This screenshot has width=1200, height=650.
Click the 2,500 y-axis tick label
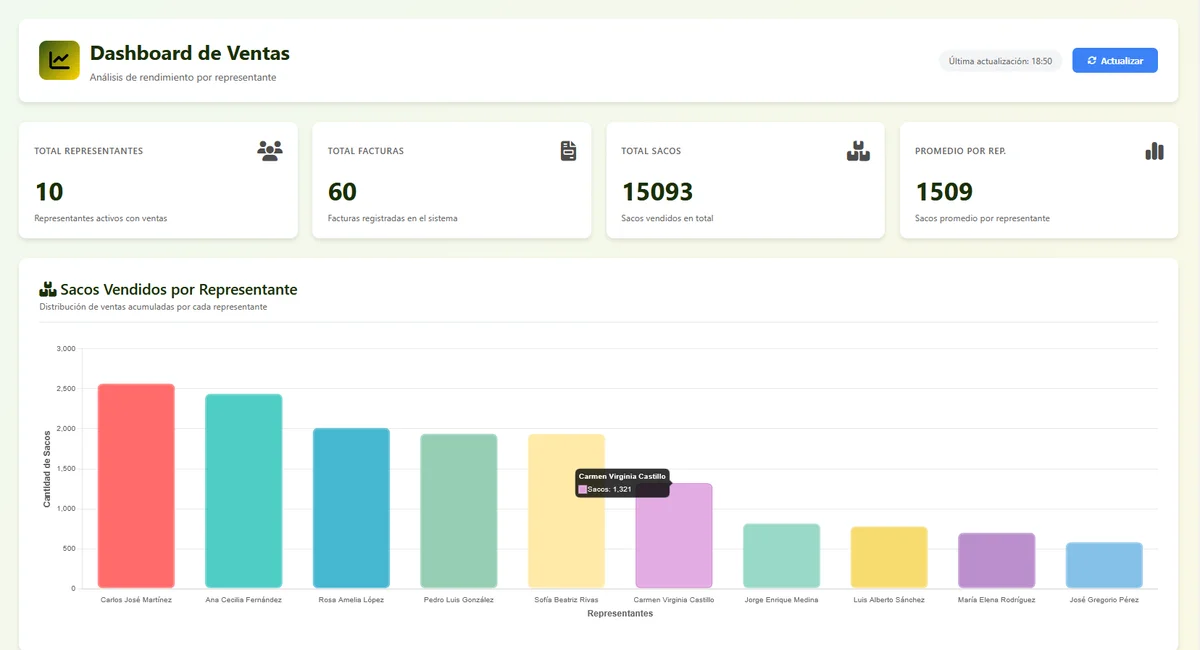[x=66, y=389]
